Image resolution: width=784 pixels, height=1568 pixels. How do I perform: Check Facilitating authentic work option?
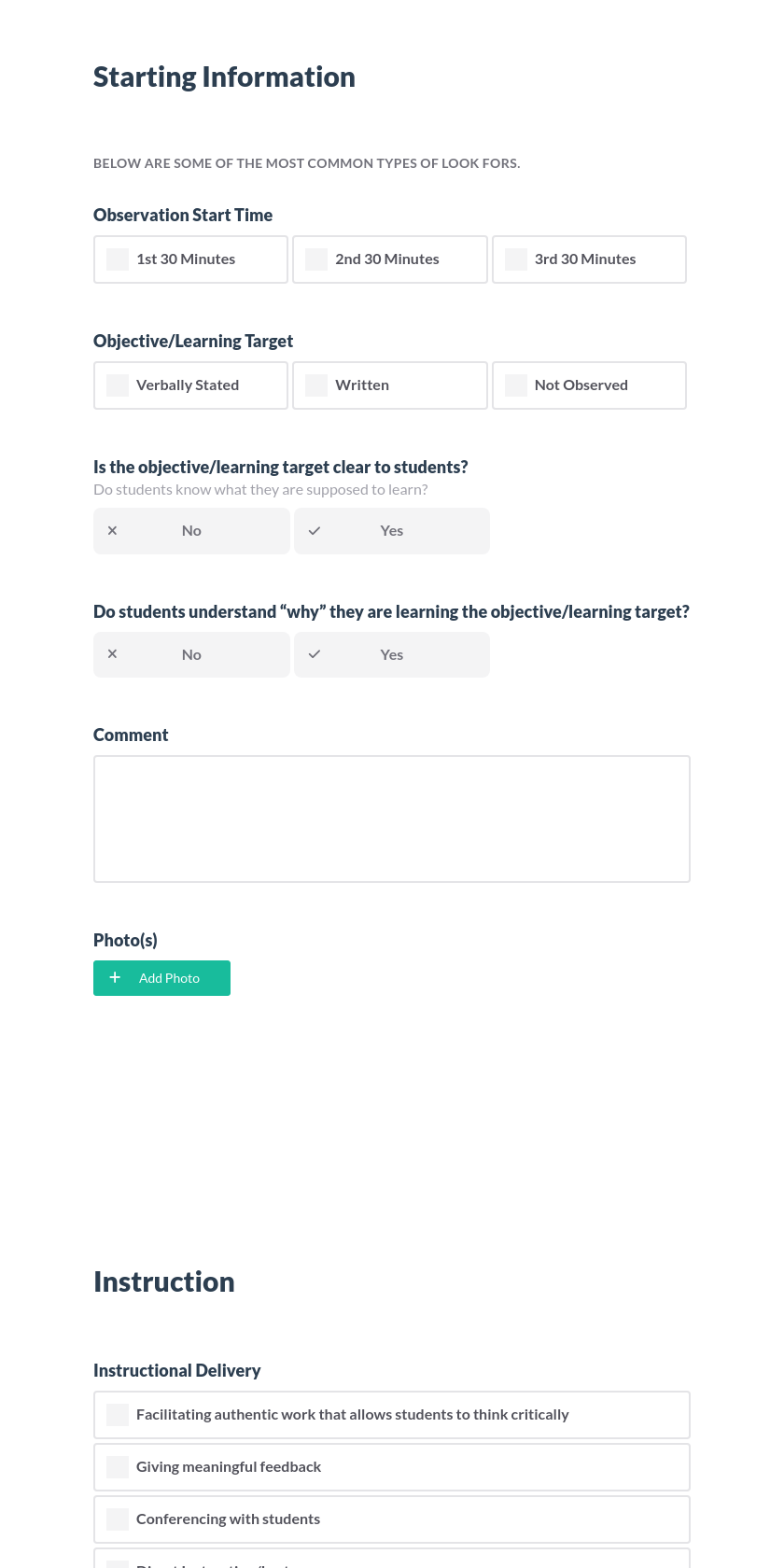click(117, 1414)
